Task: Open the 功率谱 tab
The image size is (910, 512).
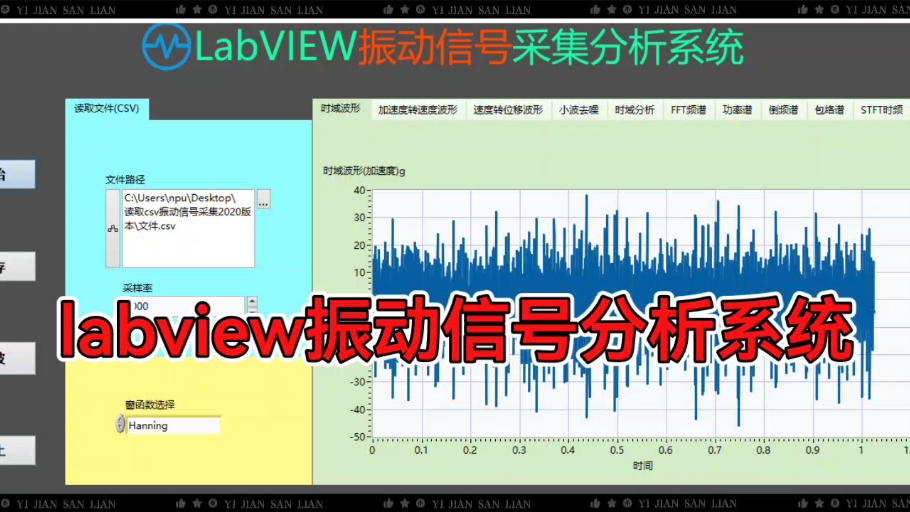Action: 737,110
